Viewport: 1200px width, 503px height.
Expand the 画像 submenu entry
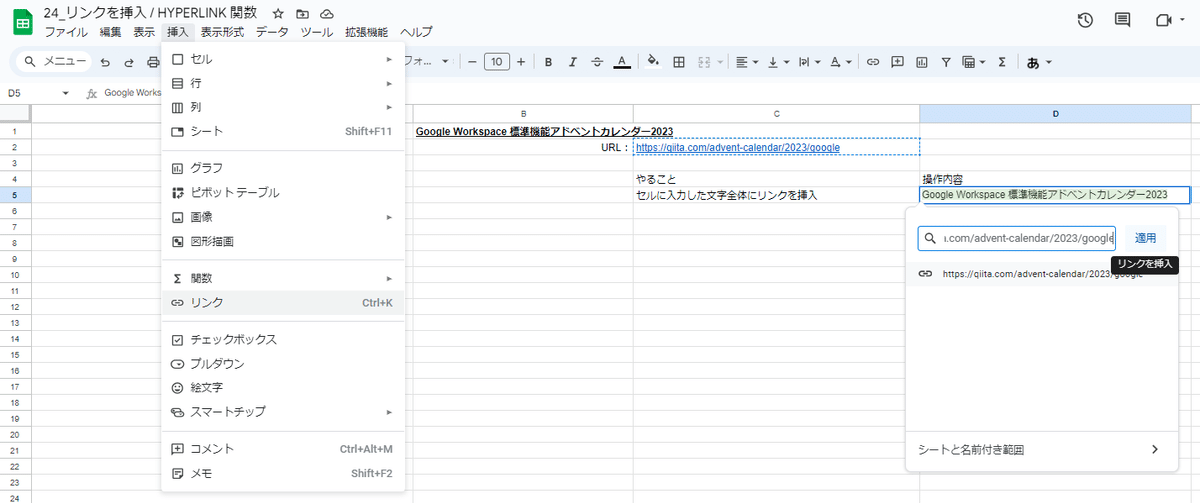tap(283, 217)
